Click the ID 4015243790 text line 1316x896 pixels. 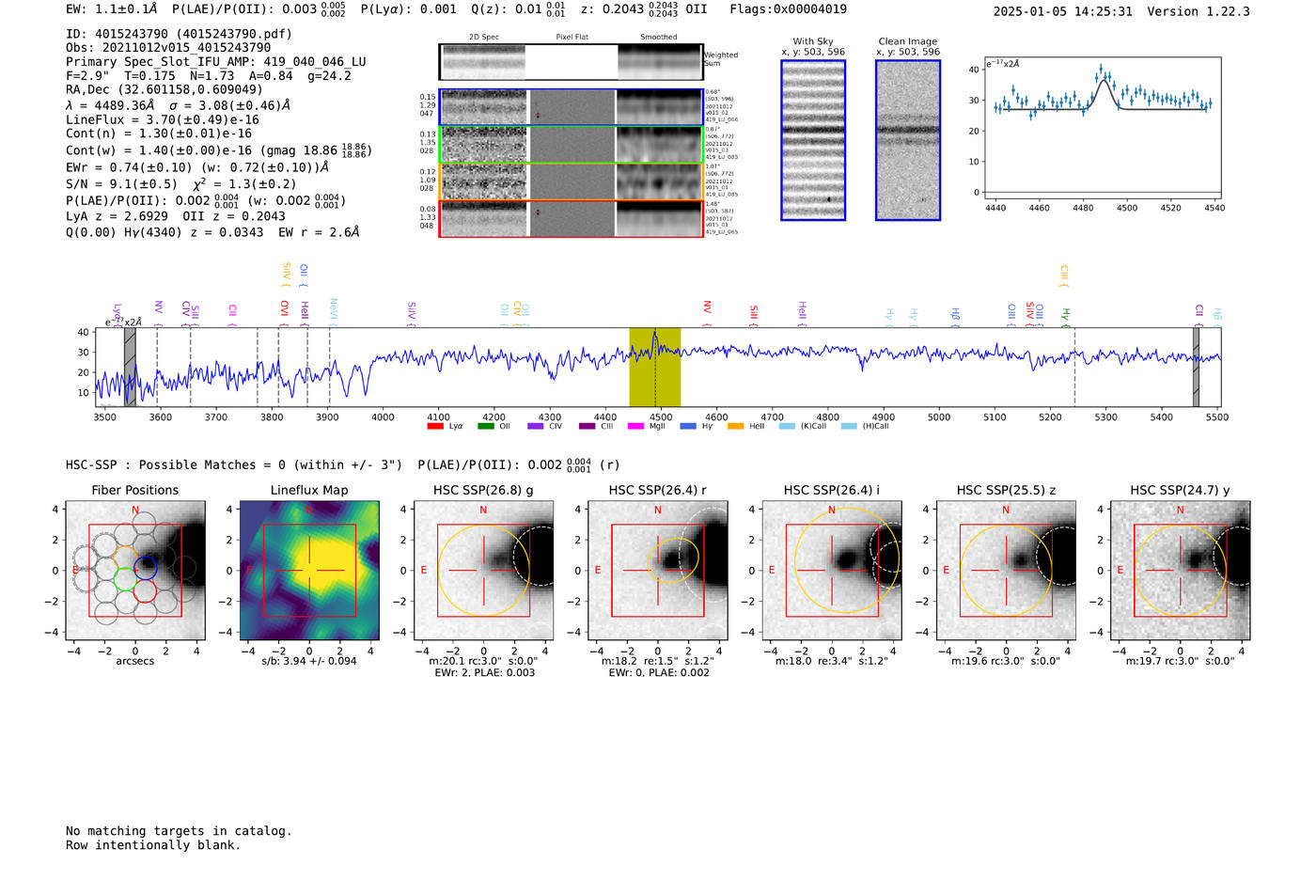[x=179, y=34]
